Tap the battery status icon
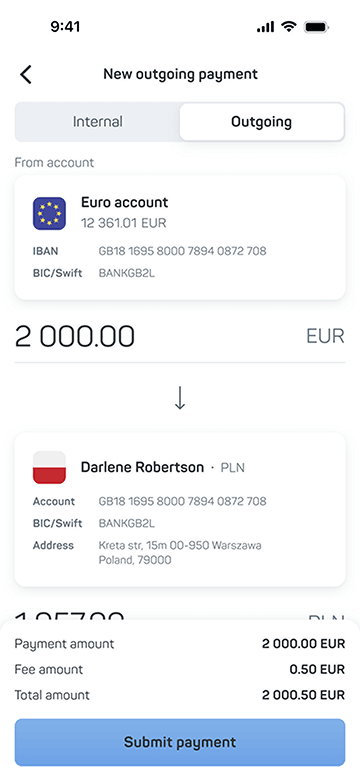The image size is (360, 781). pos(316,27)
